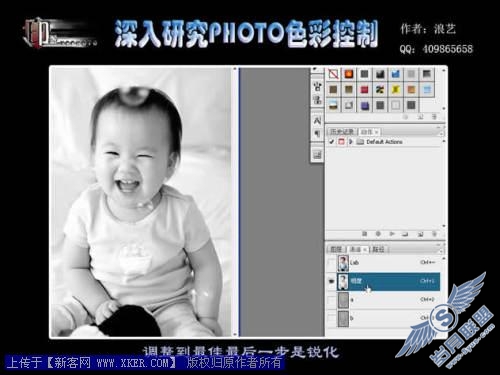This screenshot has width=500, height=375.
Task: Open the Default Actions folder icon
Action: click(x=360, y=142)
